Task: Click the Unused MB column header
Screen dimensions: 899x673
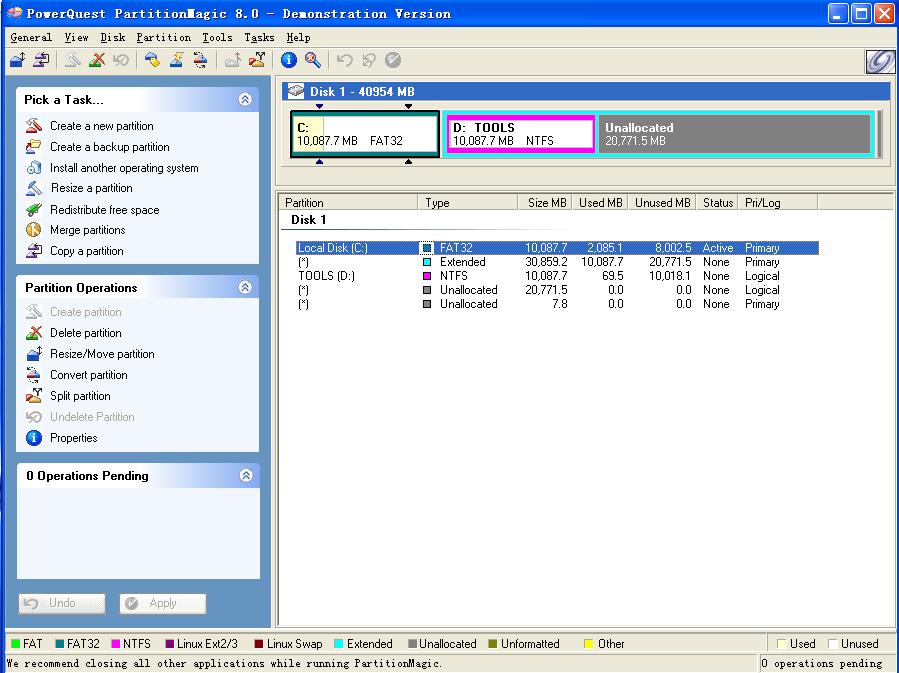Action: 662,202
